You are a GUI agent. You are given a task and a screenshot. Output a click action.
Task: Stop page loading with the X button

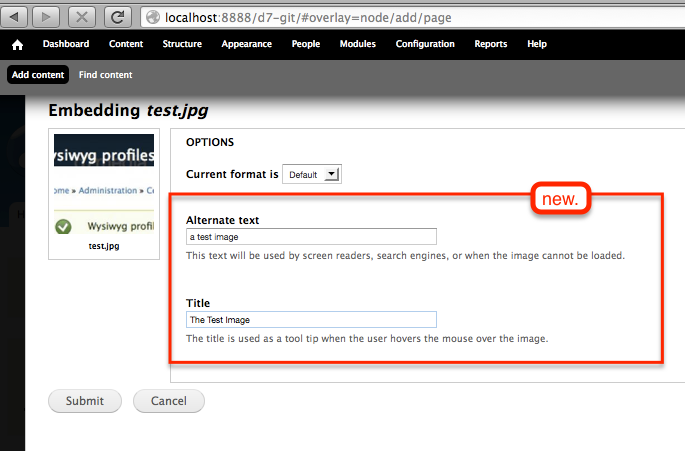[82, 17]
